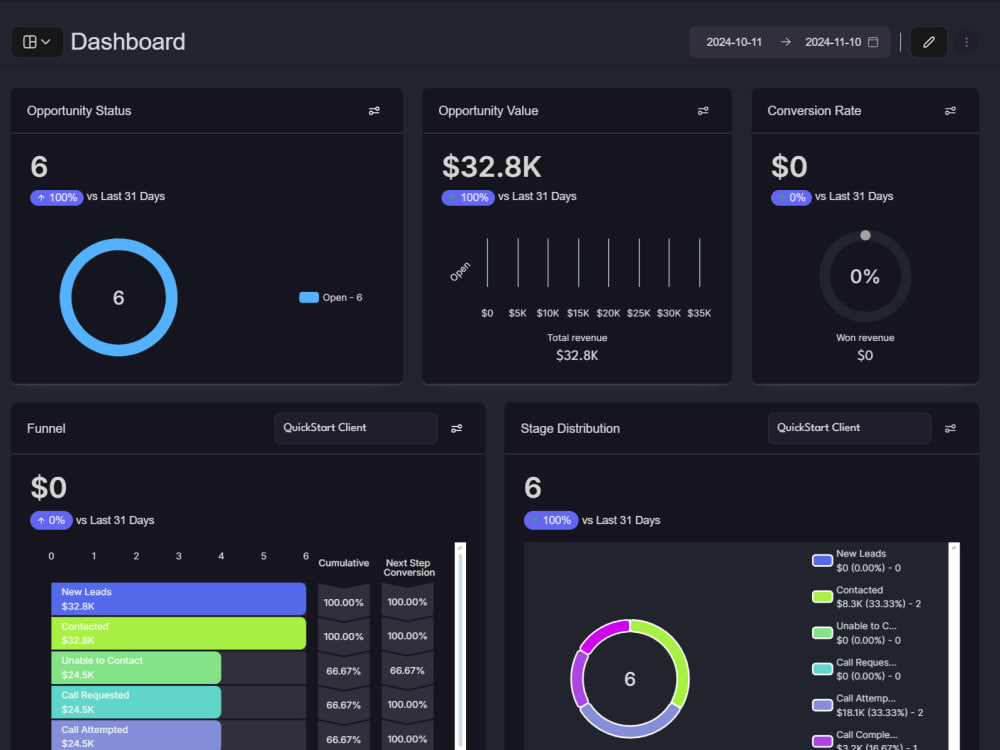Viewport: 1000px width, 750px height.
Task: Click the Dashboard heading
Action: coord(128,42)
